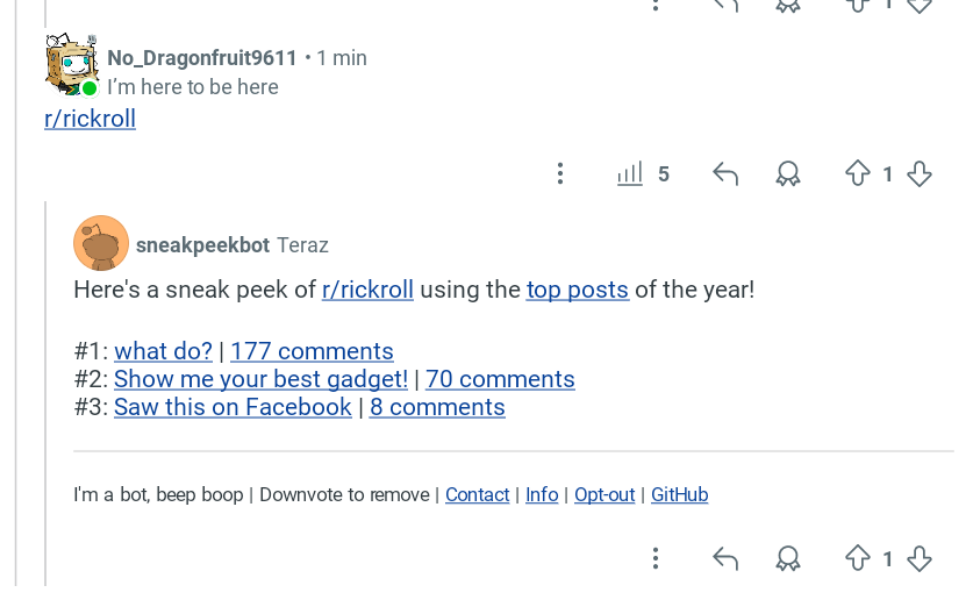
Task: Open the 'what do?' post link
Action: (x=163, y=351)
